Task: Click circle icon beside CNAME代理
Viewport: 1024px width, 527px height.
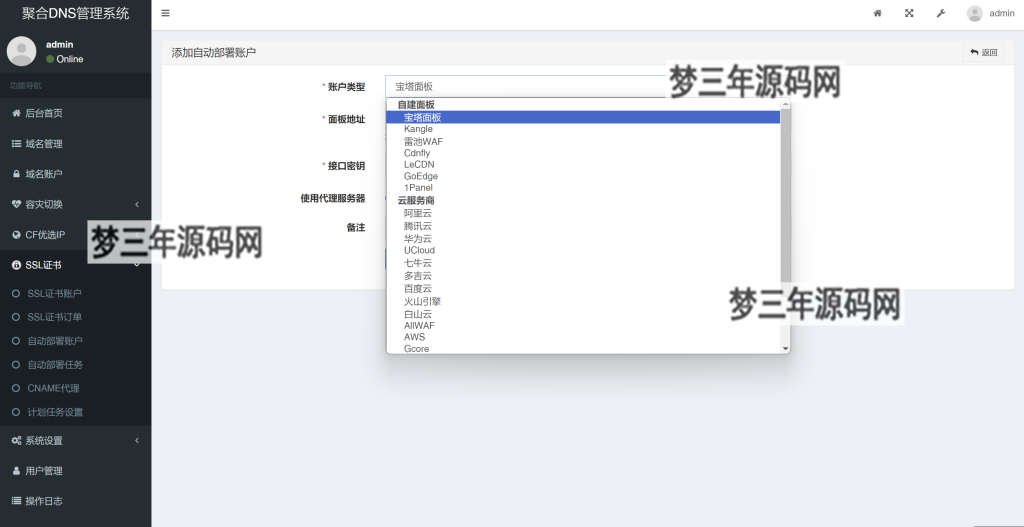Action: (16, 388)
